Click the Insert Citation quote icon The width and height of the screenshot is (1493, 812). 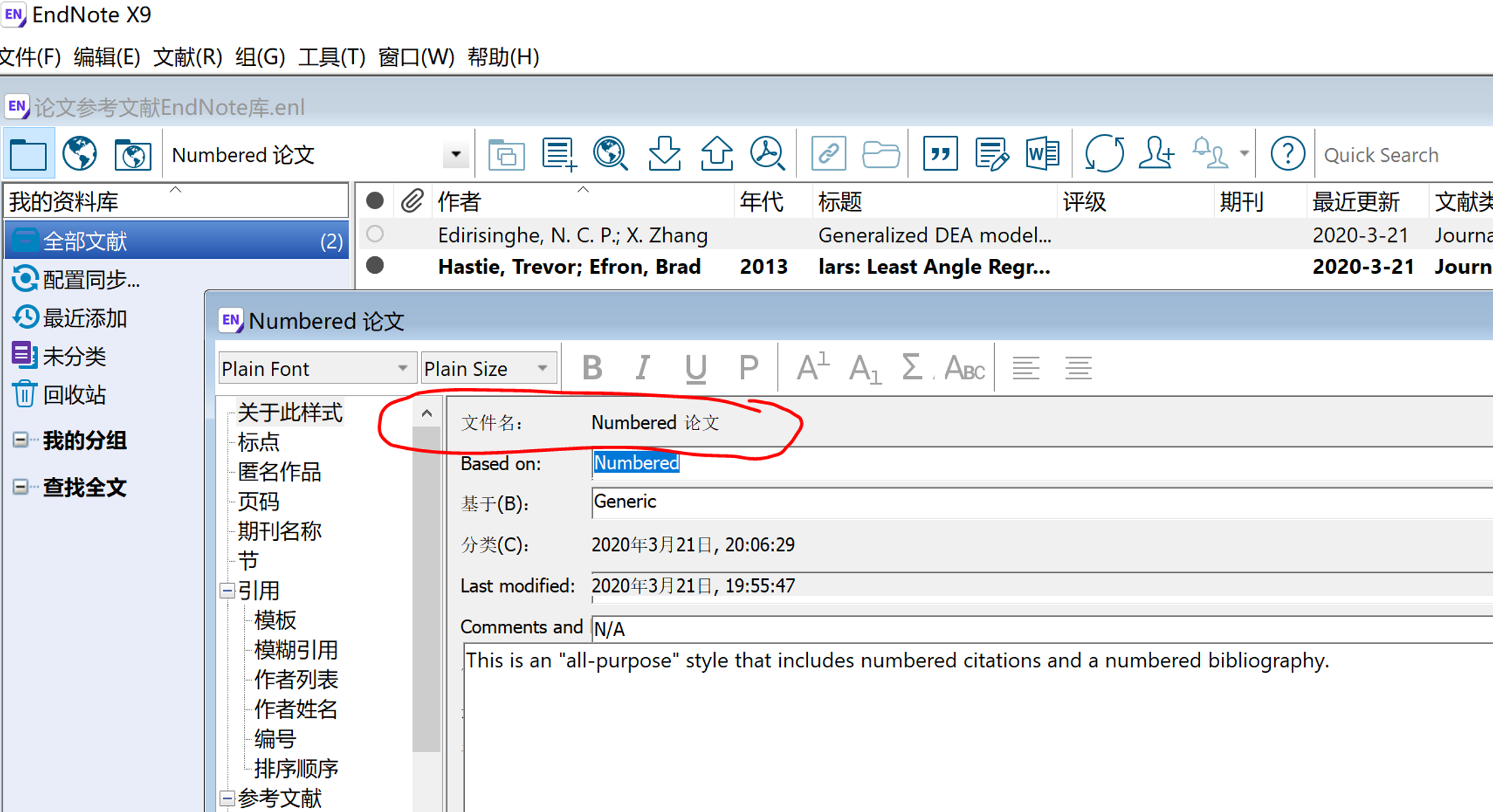tap(940, 154)
